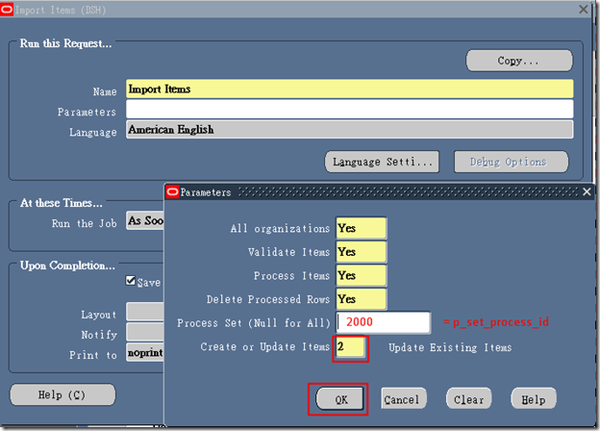Click the empty Parameters field

click(x=349, y=109)
